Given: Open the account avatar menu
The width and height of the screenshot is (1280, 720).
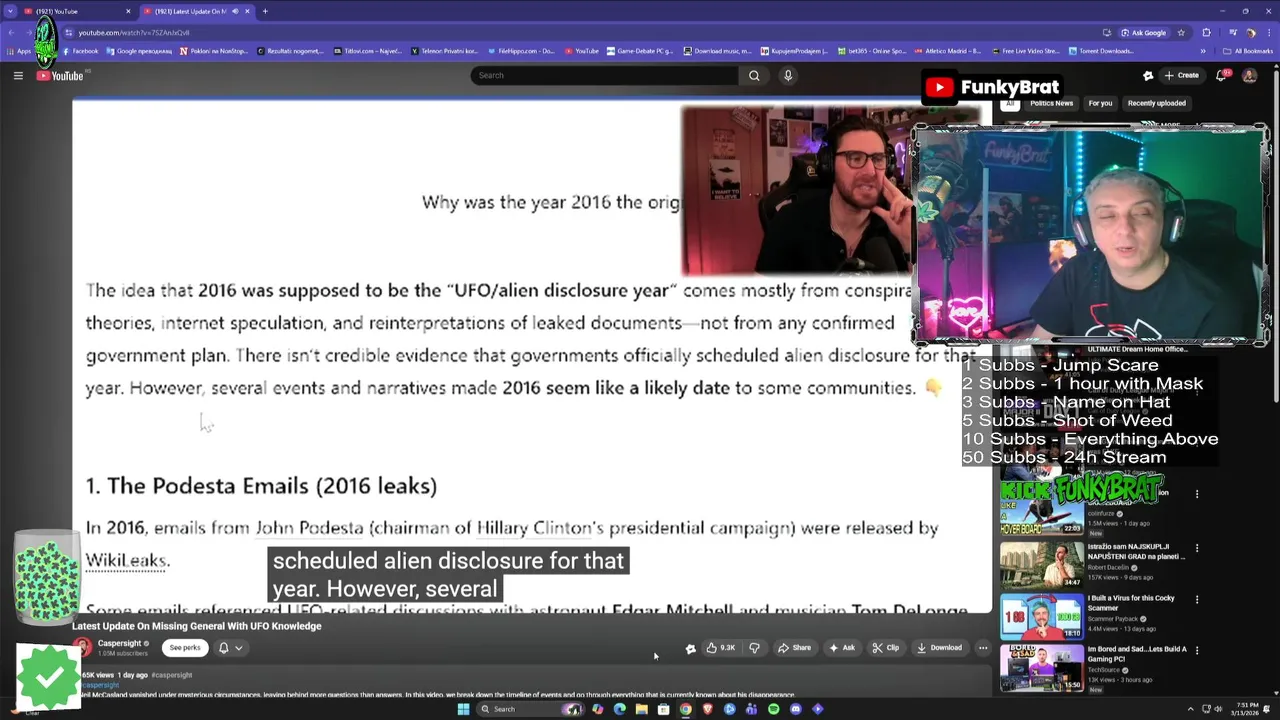Looking at the screenshot, I should point(1249,76).
